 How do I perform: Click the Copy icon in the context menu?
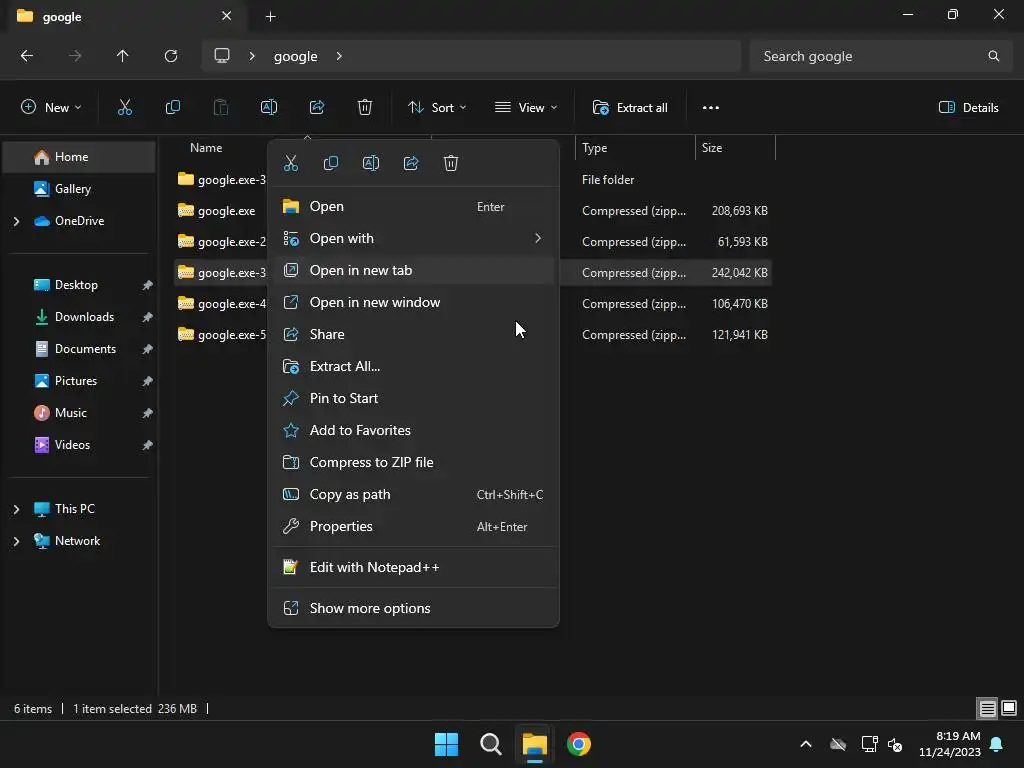coord(331,163)
